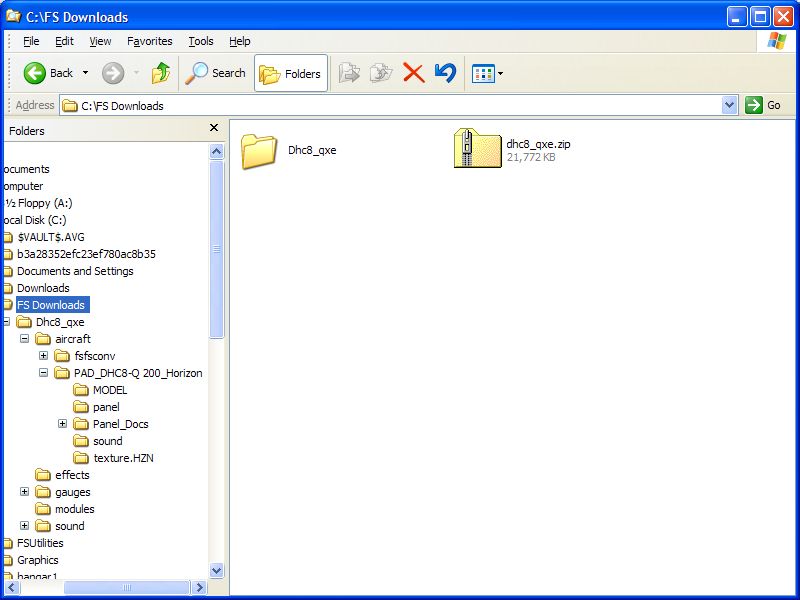Click inside the Address path field
This screenshot has height=600, width=800.
pos(400,105)
